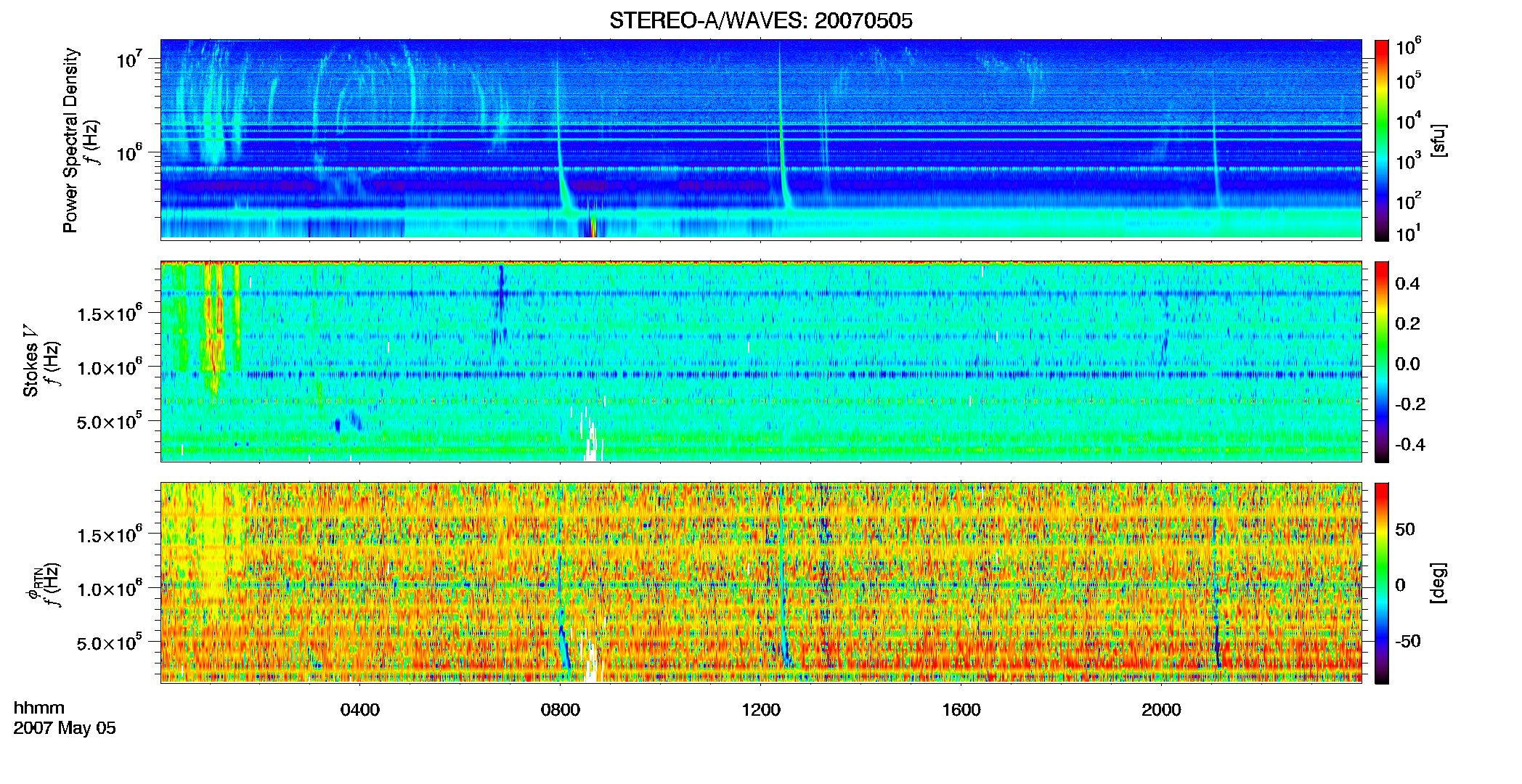The image size is (1522, 784).
Task: Click the 'Stokes V' axis label
Action: tap(31, 361)
